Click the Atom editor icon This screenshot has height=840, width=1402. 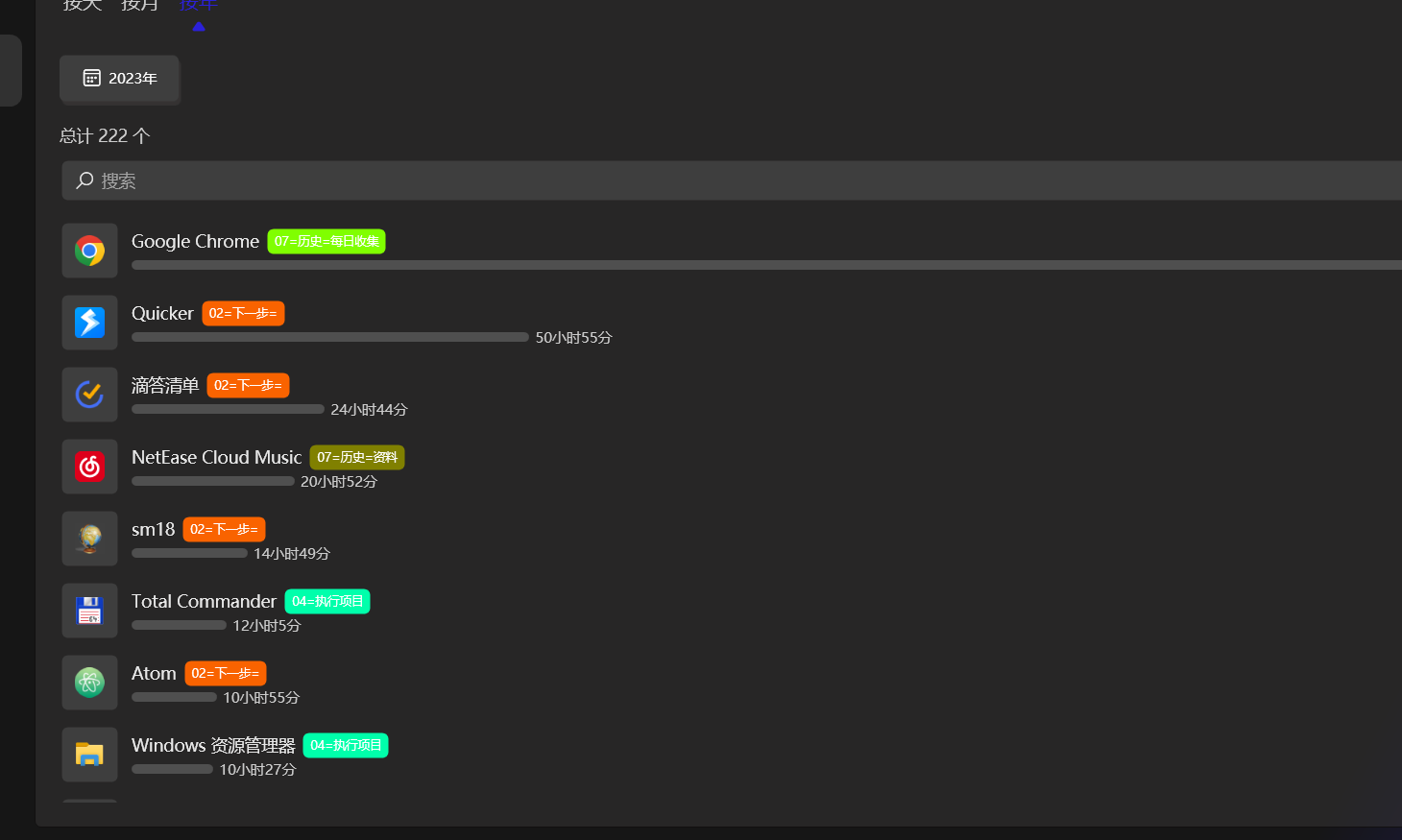click(89, 683)
